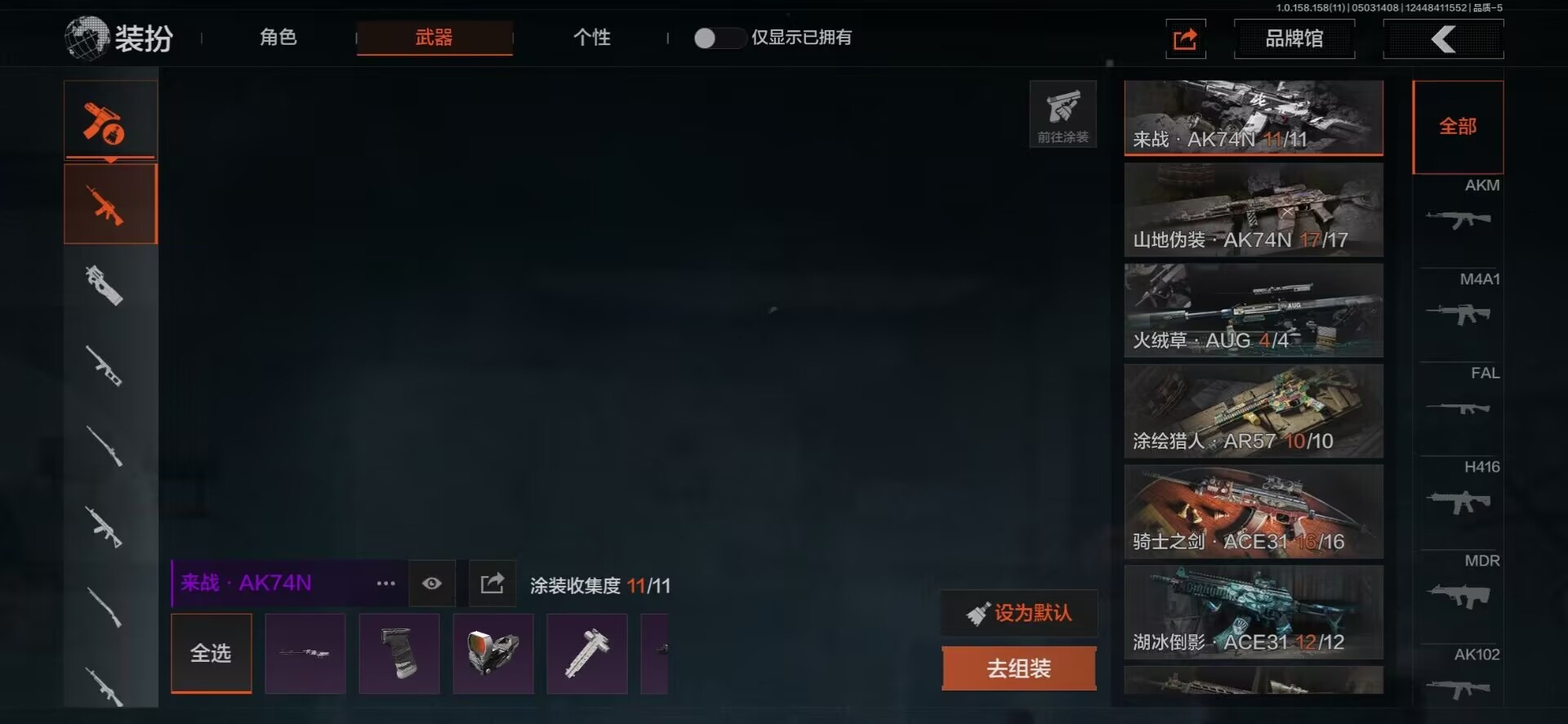Choose the red dot sight attachment
The image size is (1568, 724).
pyautogui.click(x=492, y=654)
